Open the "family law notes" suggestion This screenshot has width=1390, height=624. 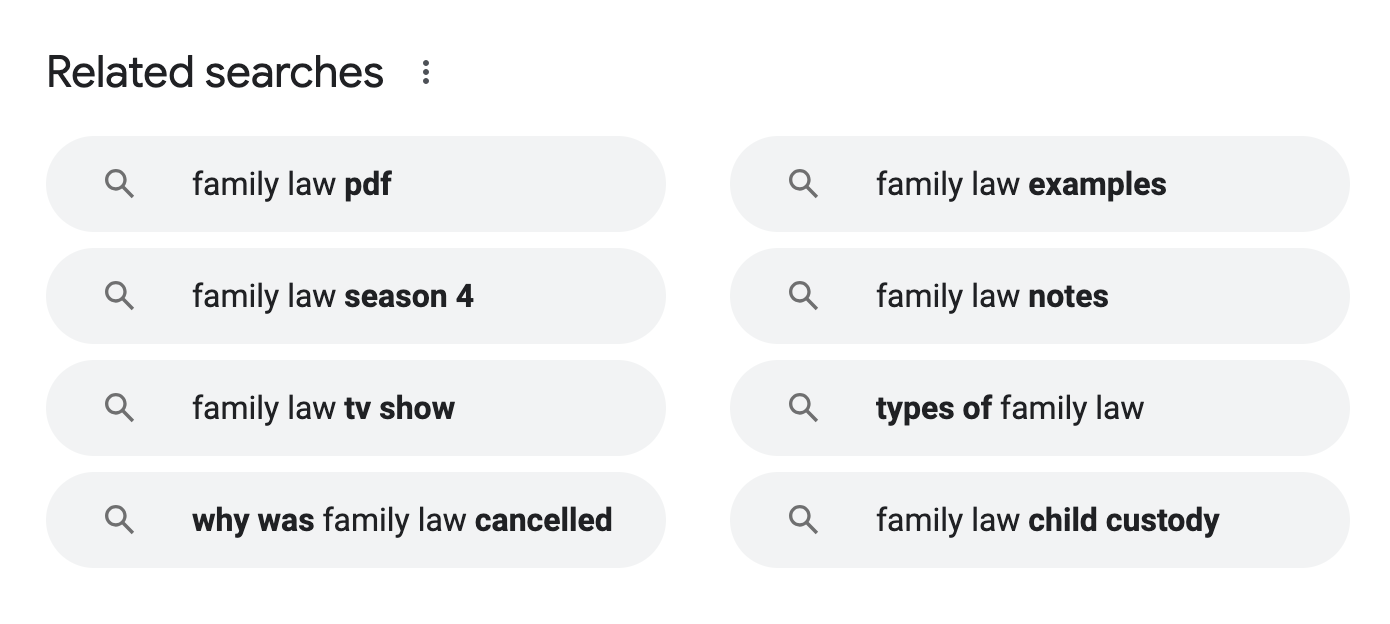pyautogui.click(x=991, y=297)
